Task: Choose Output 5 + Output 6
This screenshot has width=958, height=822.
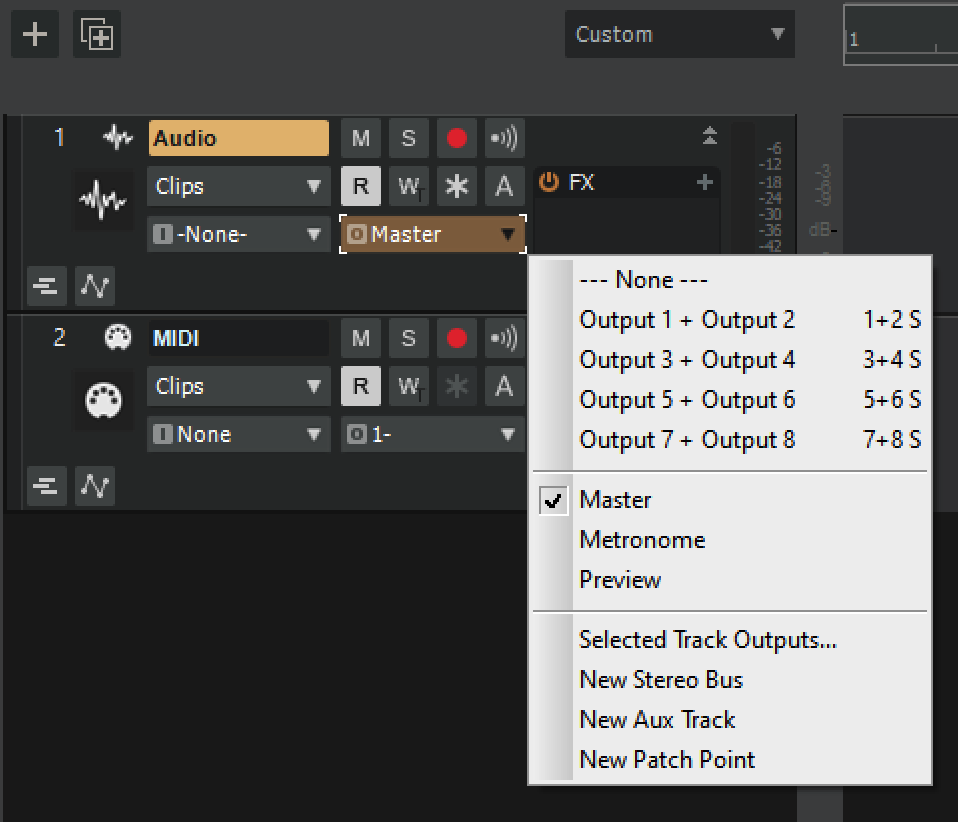Action: click(730, 400)
